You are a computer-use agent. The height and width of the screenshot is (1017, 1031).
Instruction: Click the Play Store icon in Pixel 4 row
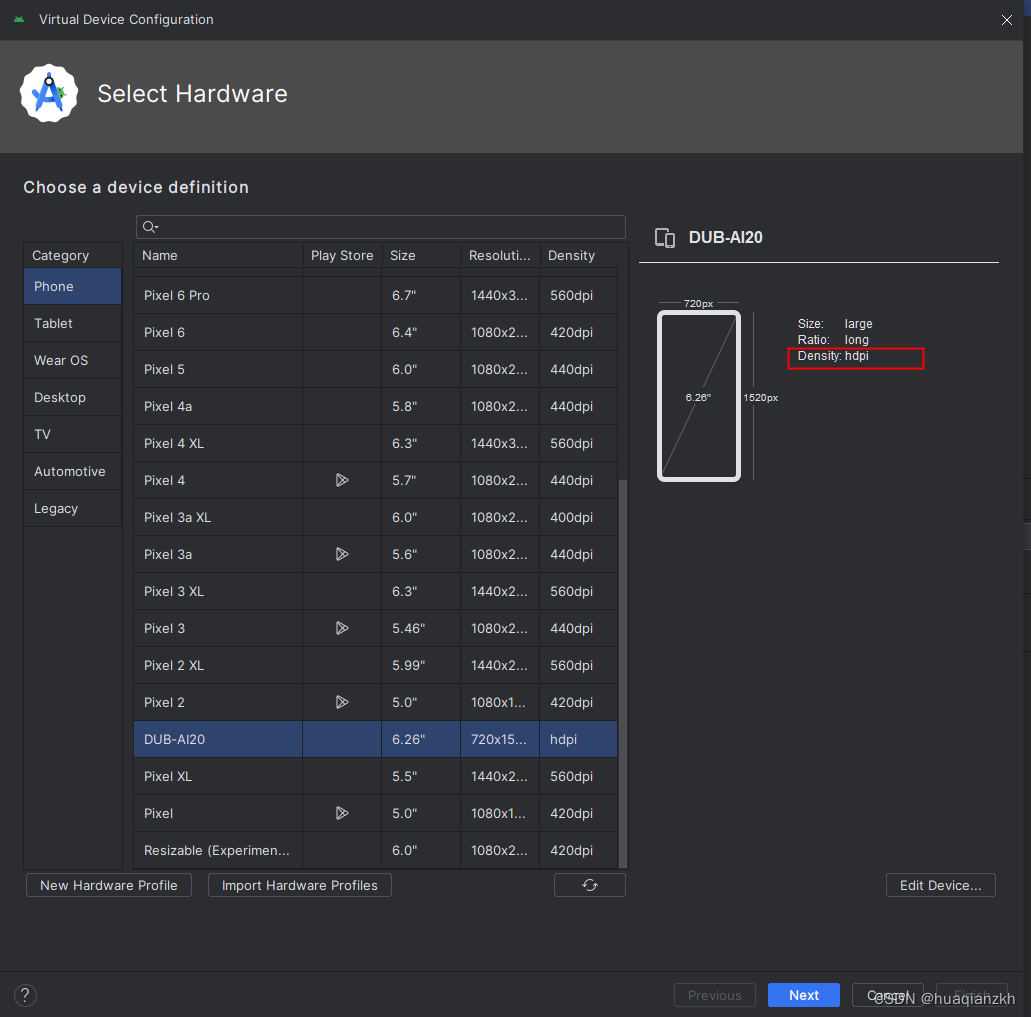pos(342,480)
